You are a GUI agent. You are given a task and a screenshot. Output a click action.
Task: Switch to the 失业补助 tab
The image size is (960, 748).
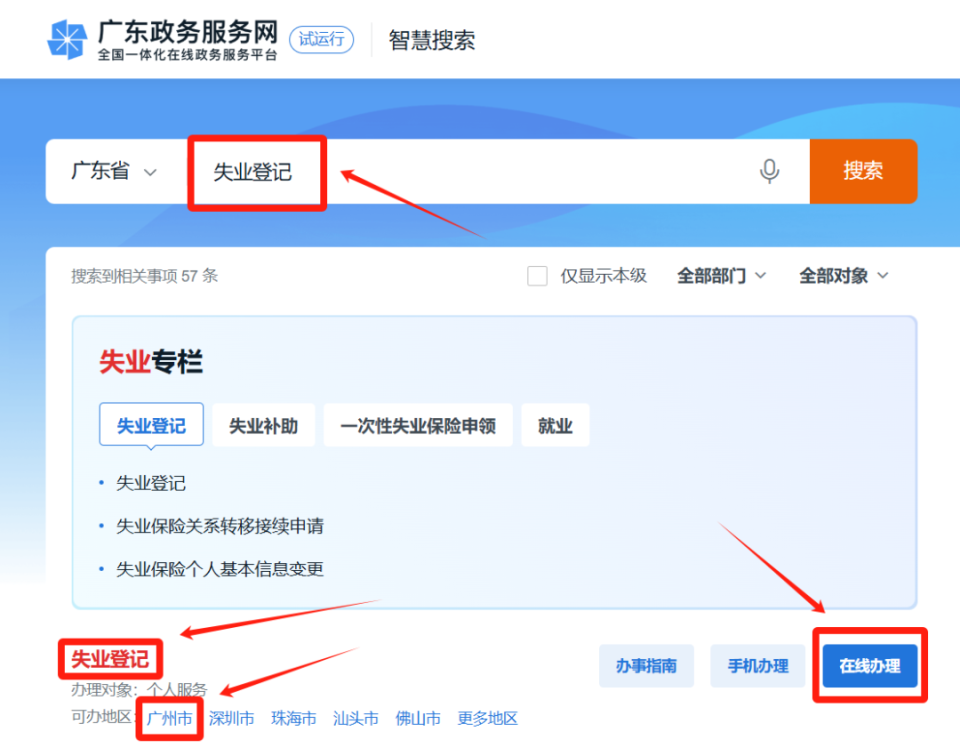(264, 424)
